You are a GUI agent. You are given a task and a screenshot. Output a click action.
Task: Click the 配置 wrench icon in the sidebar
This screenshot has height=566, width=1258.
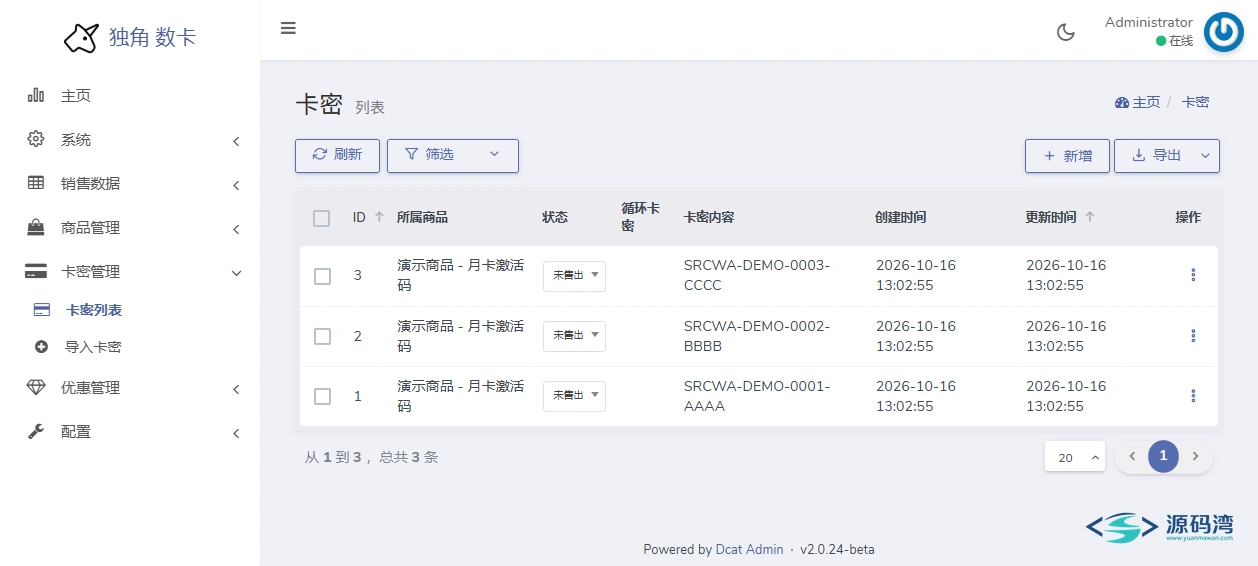click(36, 431)
